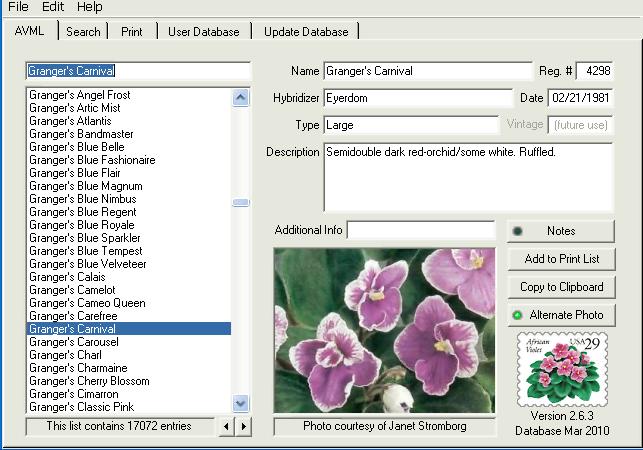Image resolution: width=643 pixels, height=450 pixels.
Task: Select Granger's Blue Belle in list
Action: 129,147
